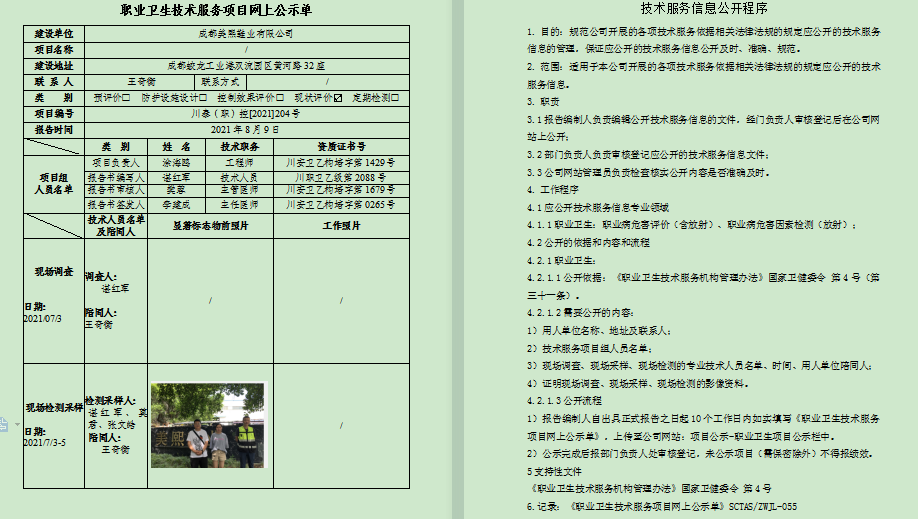Check the 预评价 checkbox
The height and width of the screenshot is (519, 918).
126,98
